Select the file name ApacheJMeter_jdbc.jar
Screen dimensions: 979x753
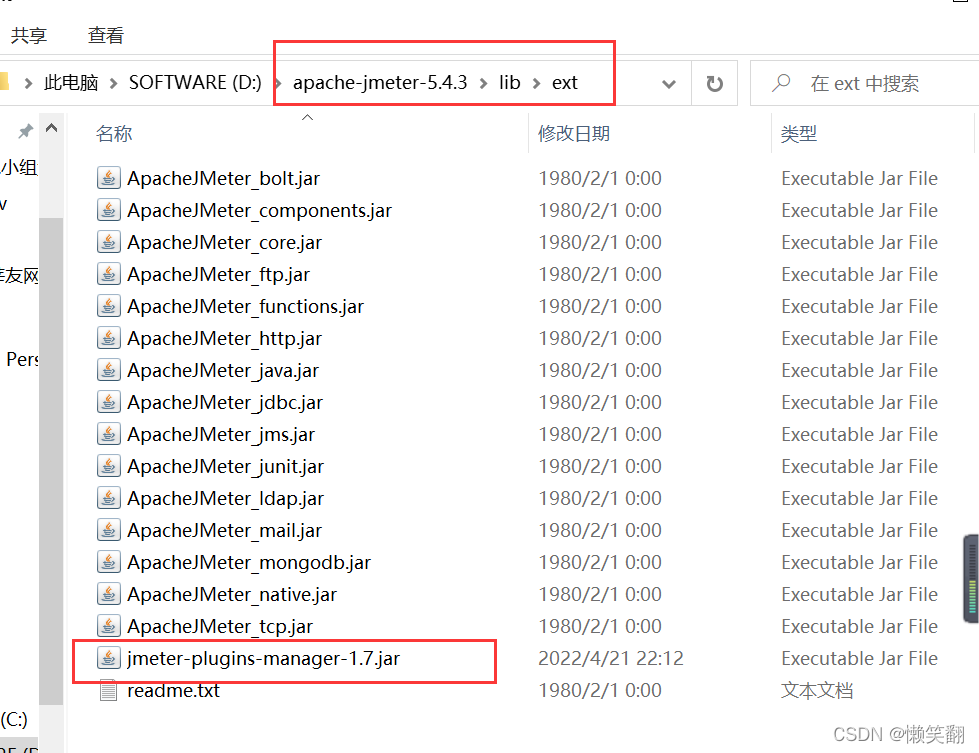(x=225, y=403)
